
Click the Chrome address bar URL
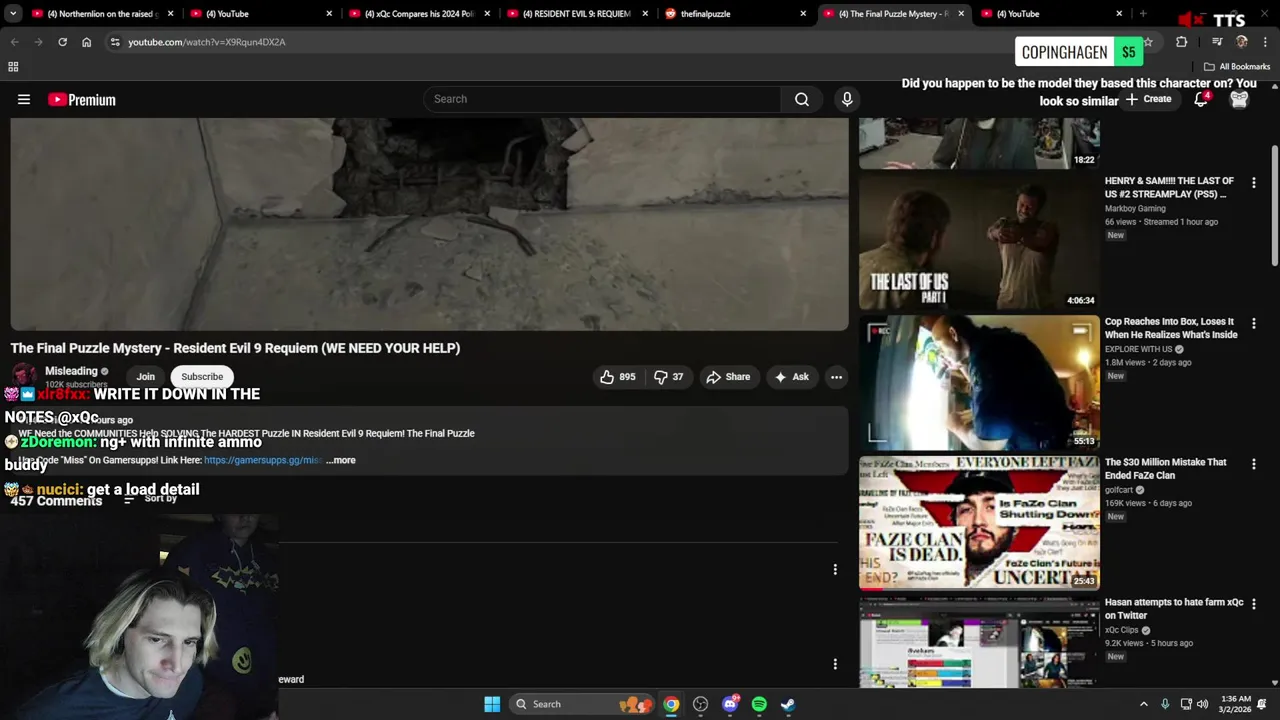207,42
